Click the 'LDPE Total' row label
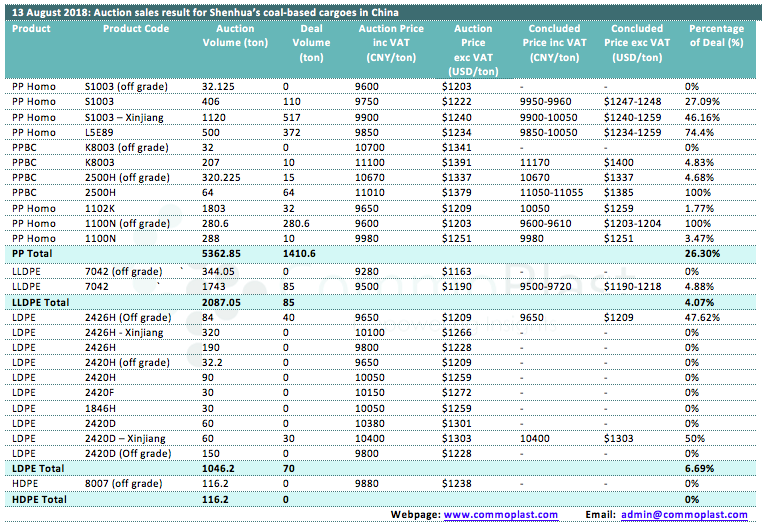This screenshot has height=532, width=763. click(37, 468)
